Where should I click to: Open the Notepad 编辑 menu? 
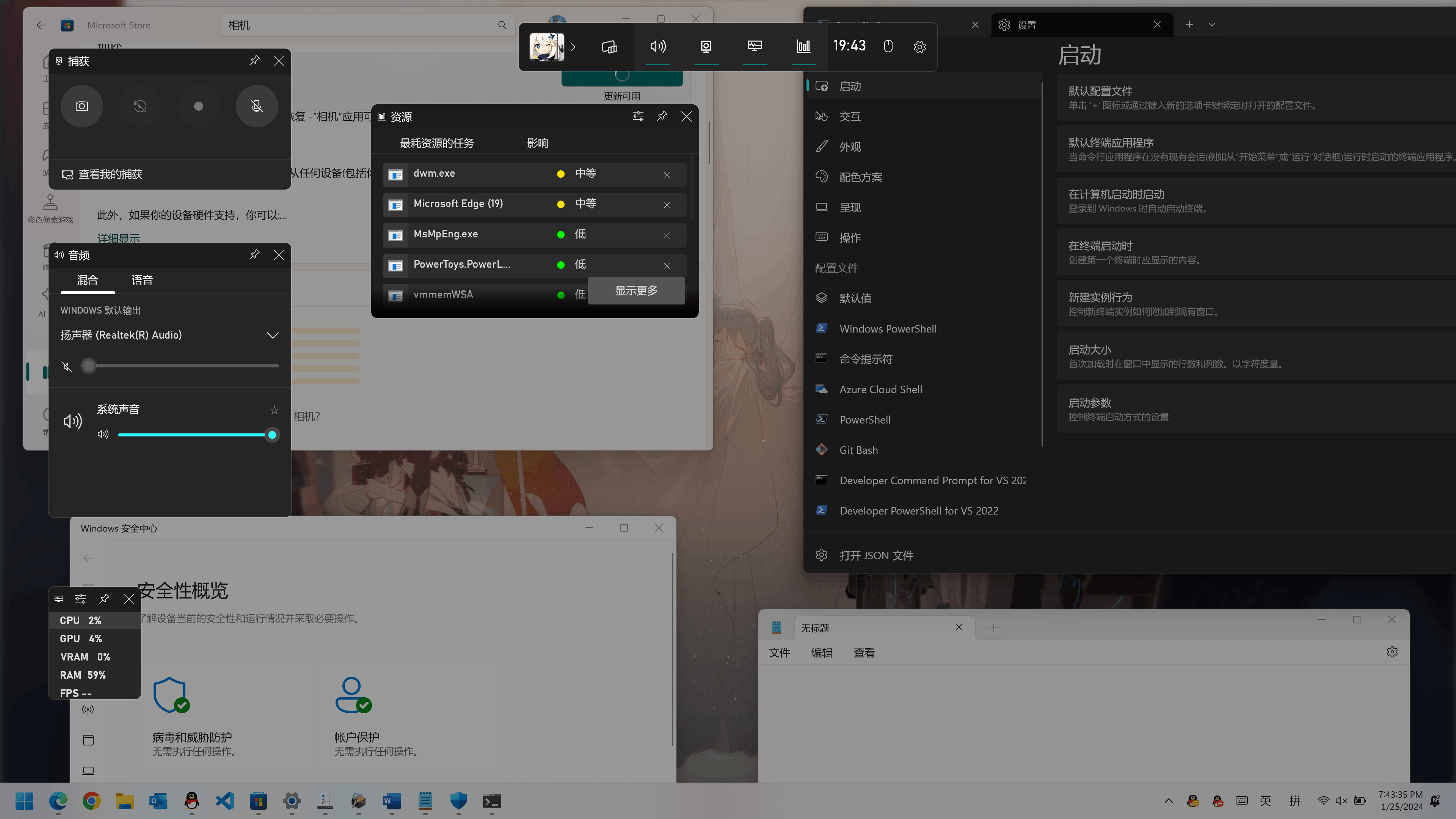[x=821, y=652]
